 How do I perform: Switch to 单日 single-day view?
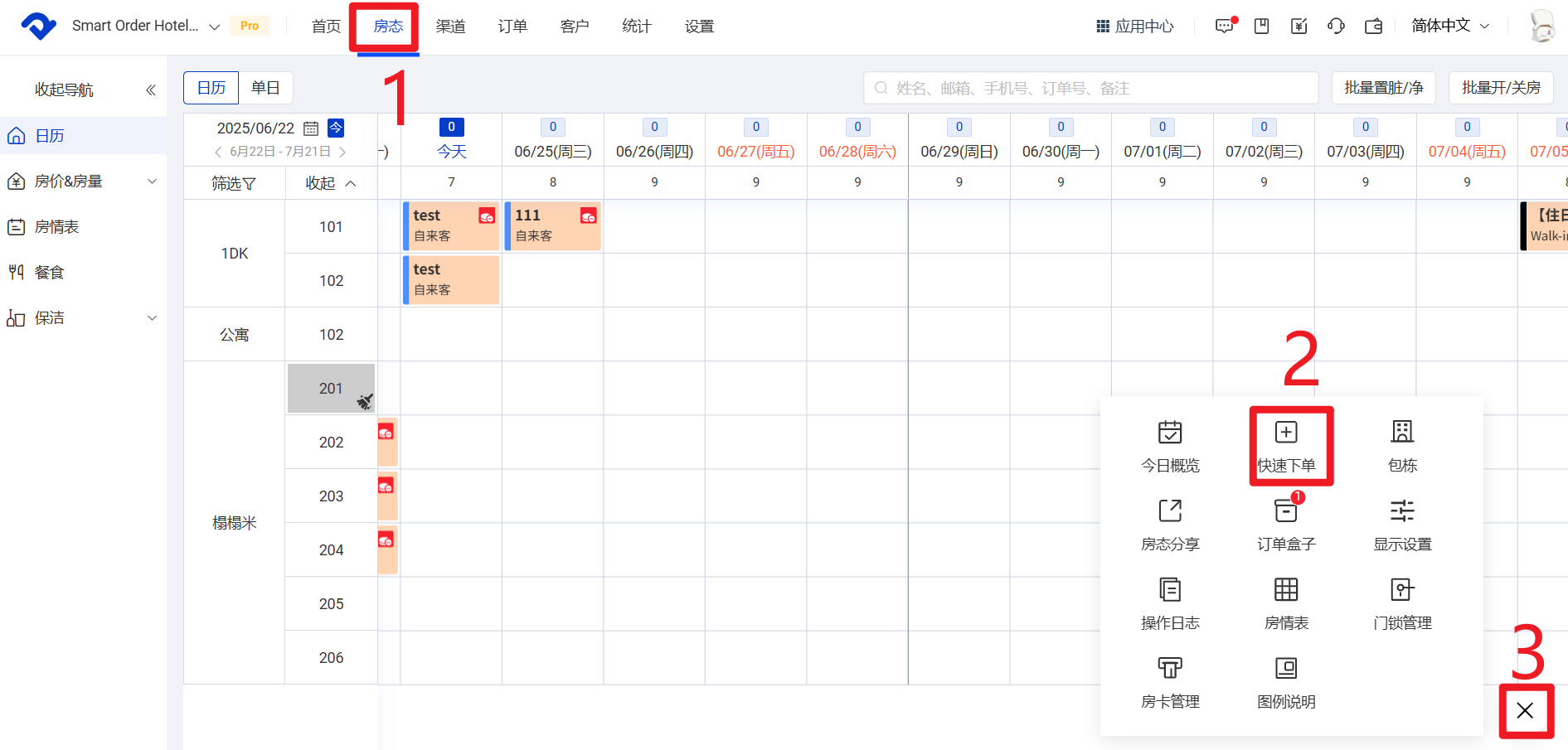click(265, 88)
